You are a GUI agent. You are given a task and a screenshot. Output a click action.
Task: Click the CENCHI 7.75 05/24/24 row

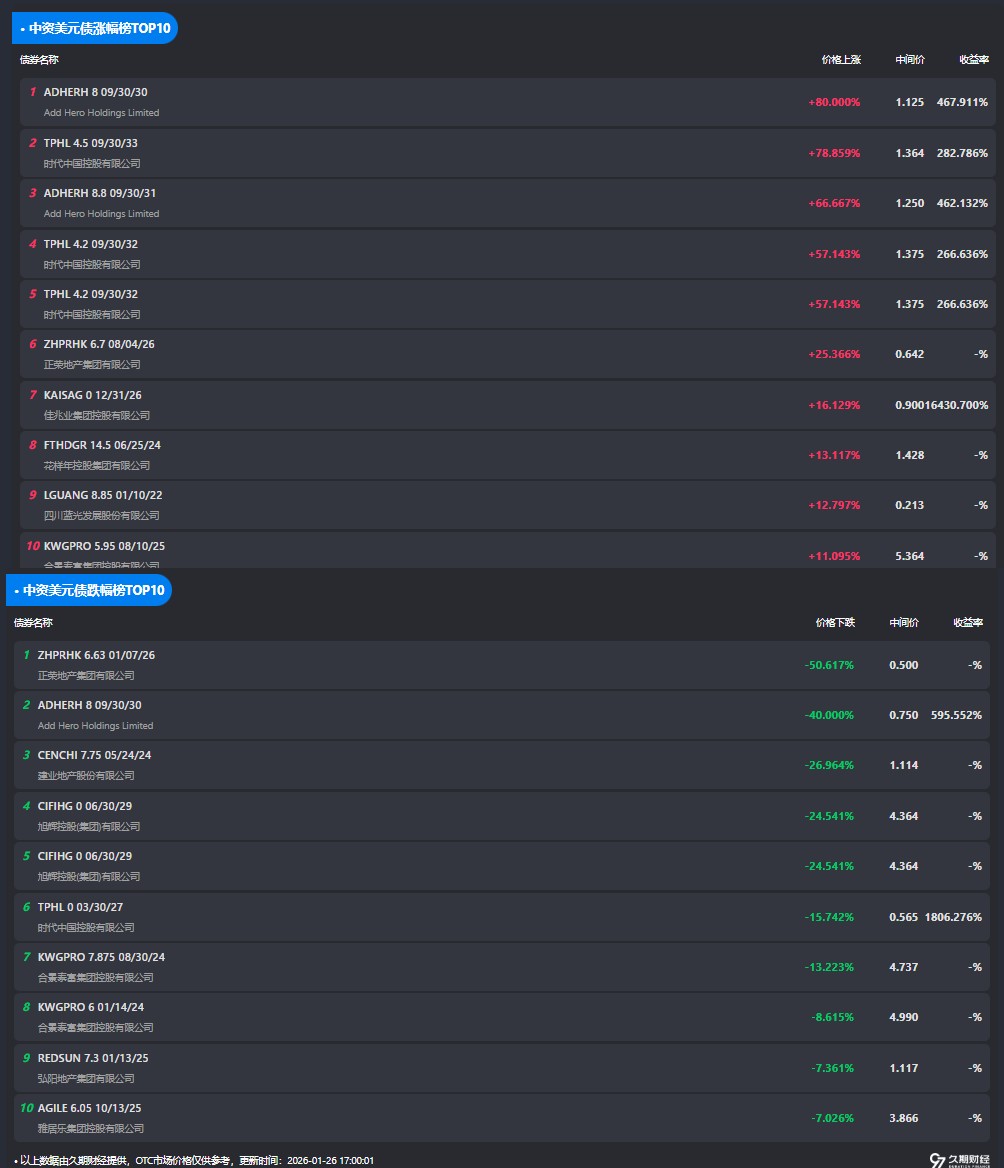pos(94,755)
